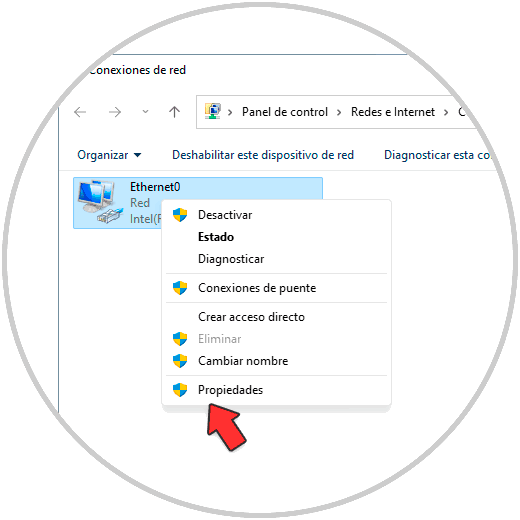Screen dimensions: 520x520
Task: Select the Ethernet0 adapter icon
Action: tap(99, 202)
